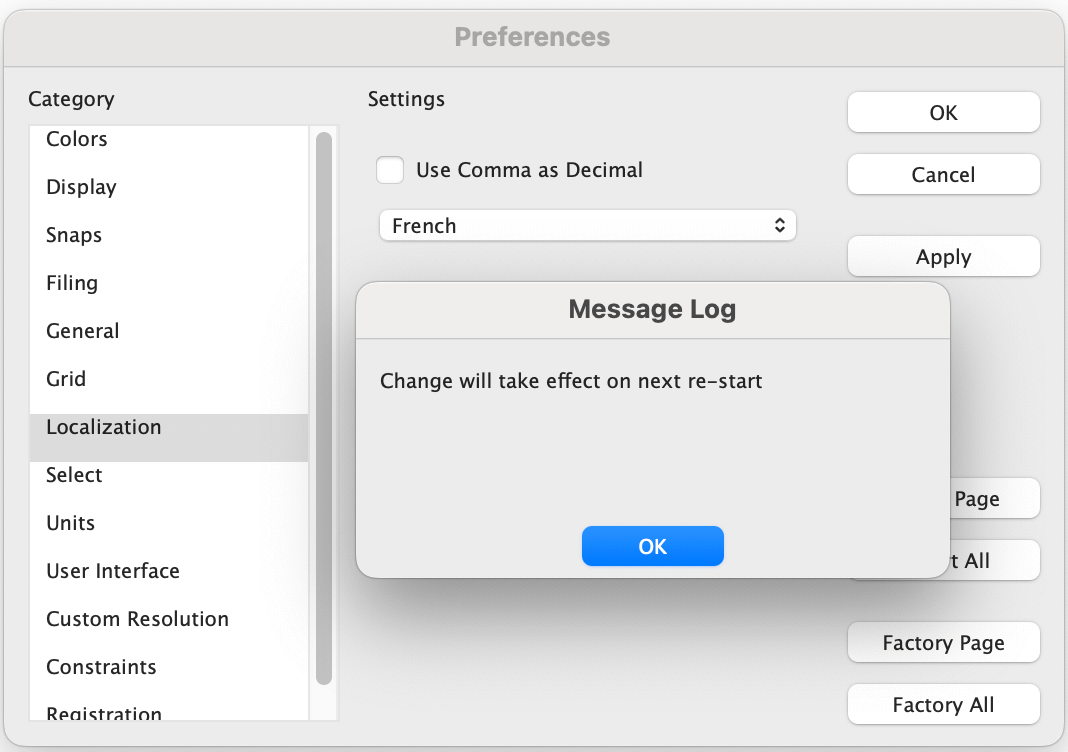Screen dimensions: 1068x752
Task: Click the Localization category
Action: [x=103, y=427]
